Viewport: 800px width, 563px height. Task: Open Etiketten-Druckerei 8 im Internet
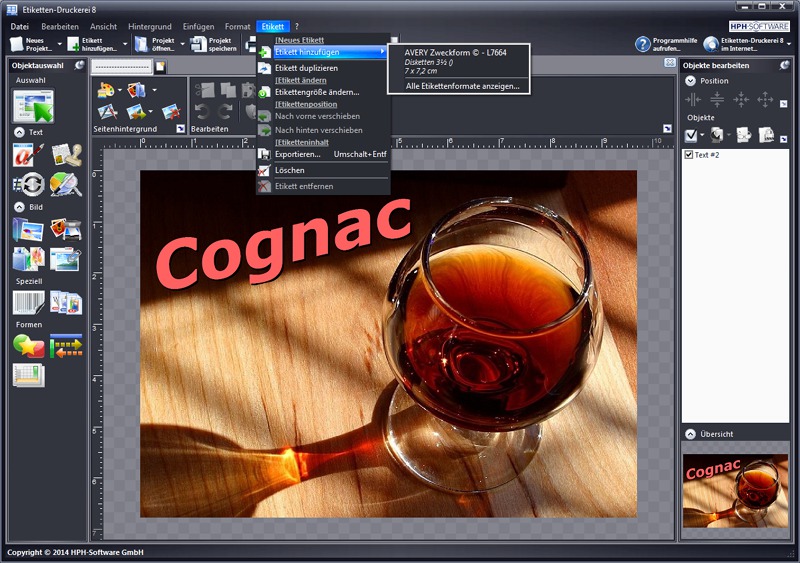tap(743, 44)
